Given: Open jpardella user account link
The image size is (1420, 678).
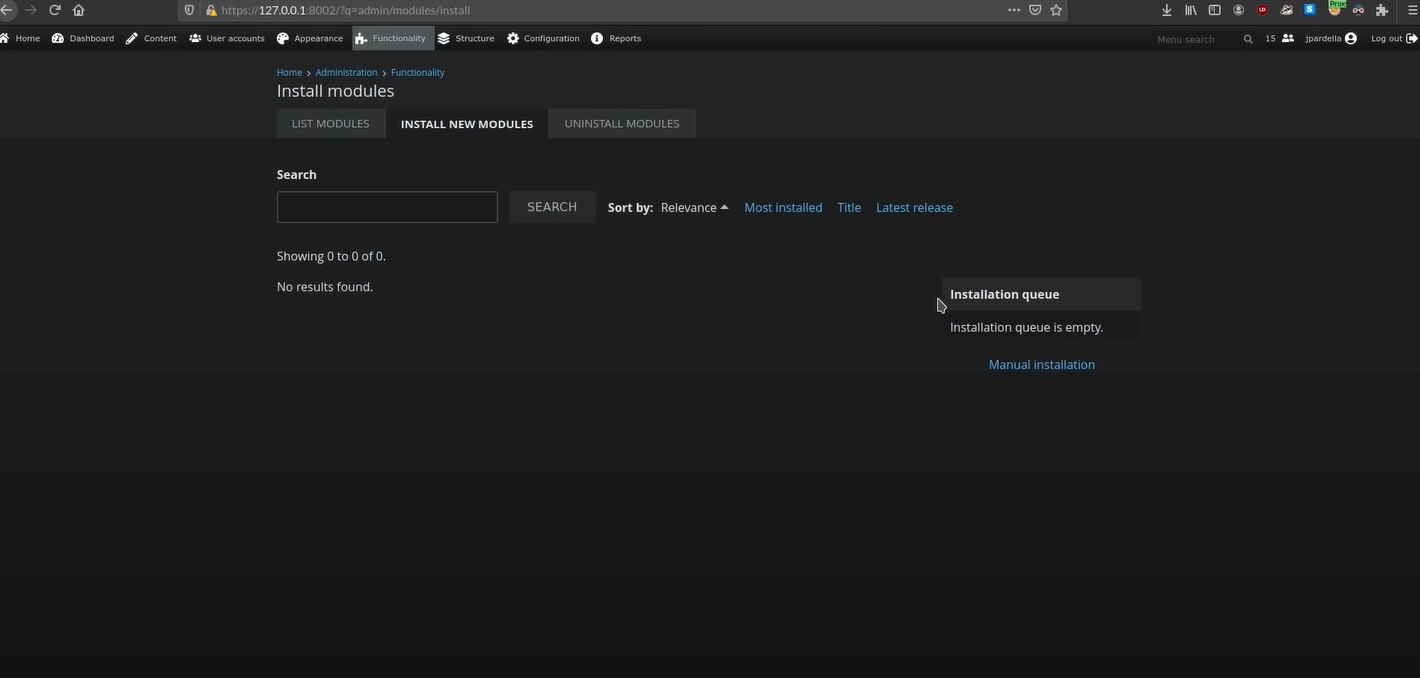Looking at the screenshot, I should 1331,38.
